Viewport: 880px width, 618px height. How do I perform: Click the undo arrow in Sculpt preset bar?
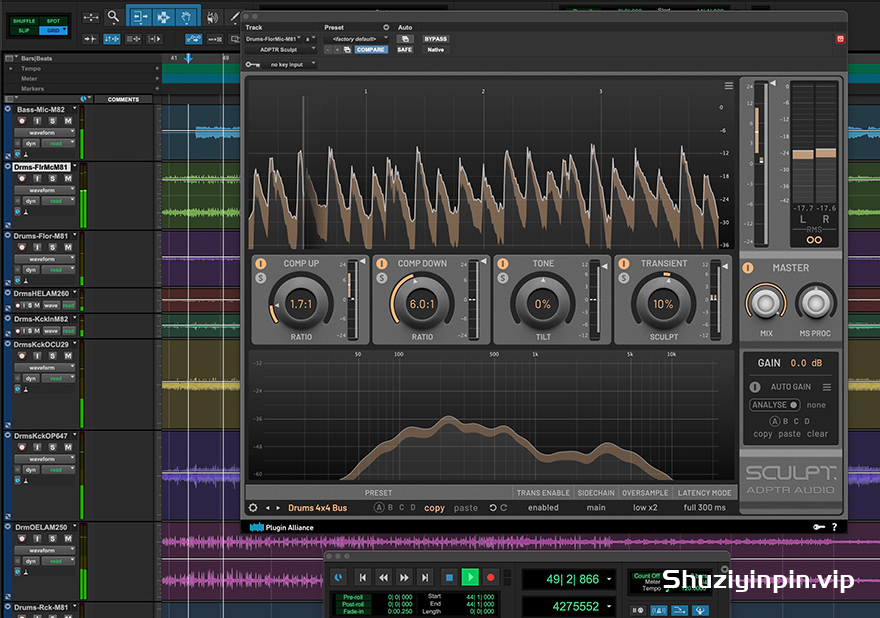(x=493, y=507)
